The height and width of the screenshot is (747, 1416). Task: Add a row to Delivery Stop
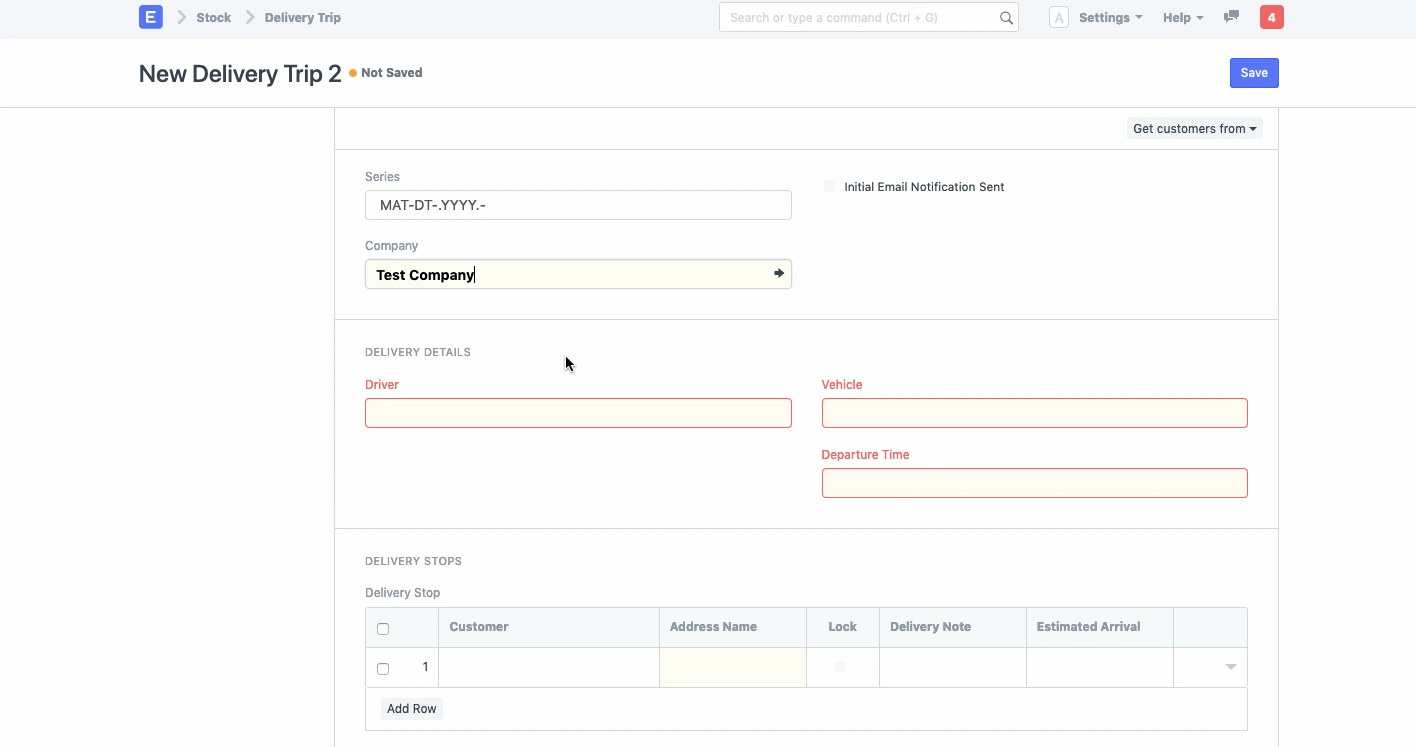[x=411, y=709]
